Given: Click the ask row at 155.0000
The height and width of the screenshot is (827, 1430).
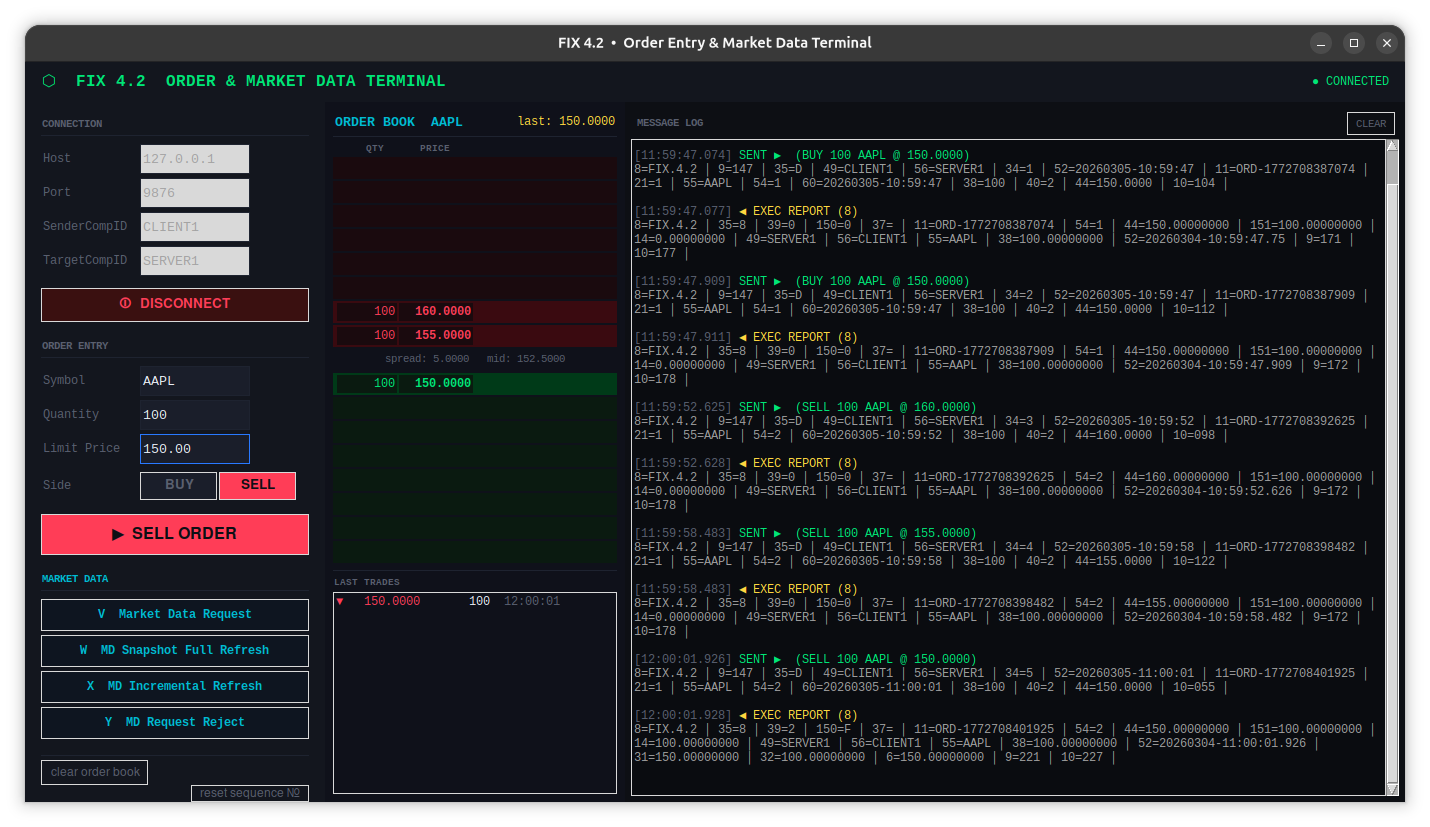Looking at the screenshot, I should (x=475, y=336).
